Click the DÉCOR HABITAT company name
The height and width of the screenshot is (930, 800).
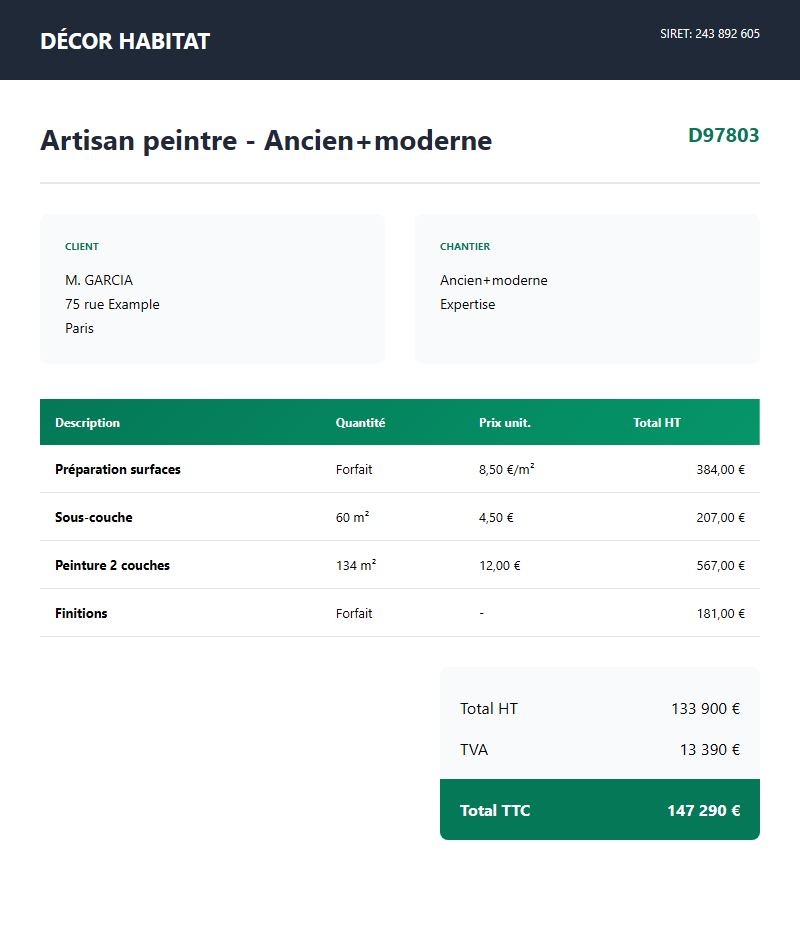coord(125,41)
